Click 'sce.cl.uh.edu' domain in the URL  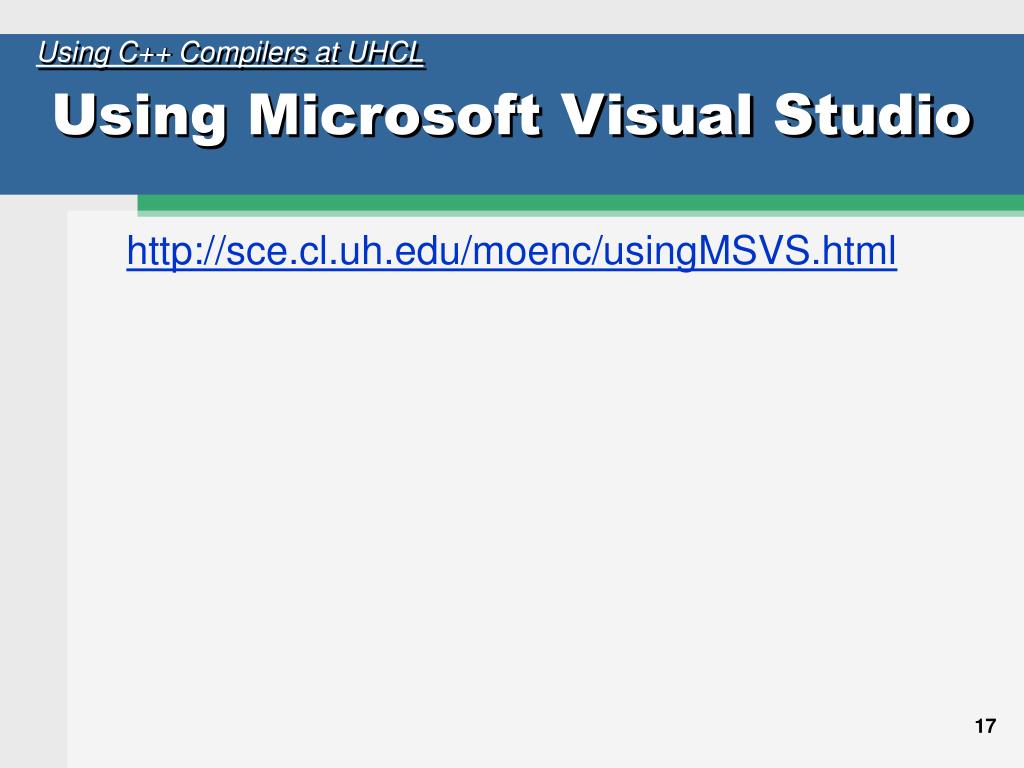(x=343, y=251)
